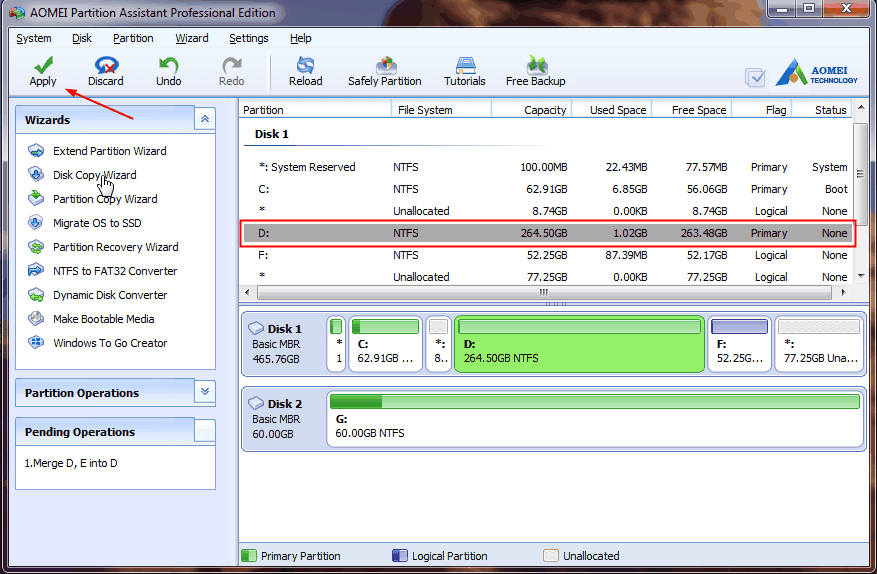The width and height of the screenshot is (877, 574).
Task: Click the app icon in title bar
Action: 17,12
